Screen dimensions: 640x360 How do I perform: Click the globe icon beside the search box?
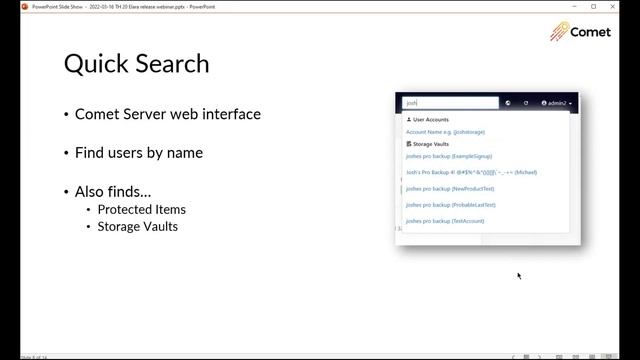click(508, 103)
